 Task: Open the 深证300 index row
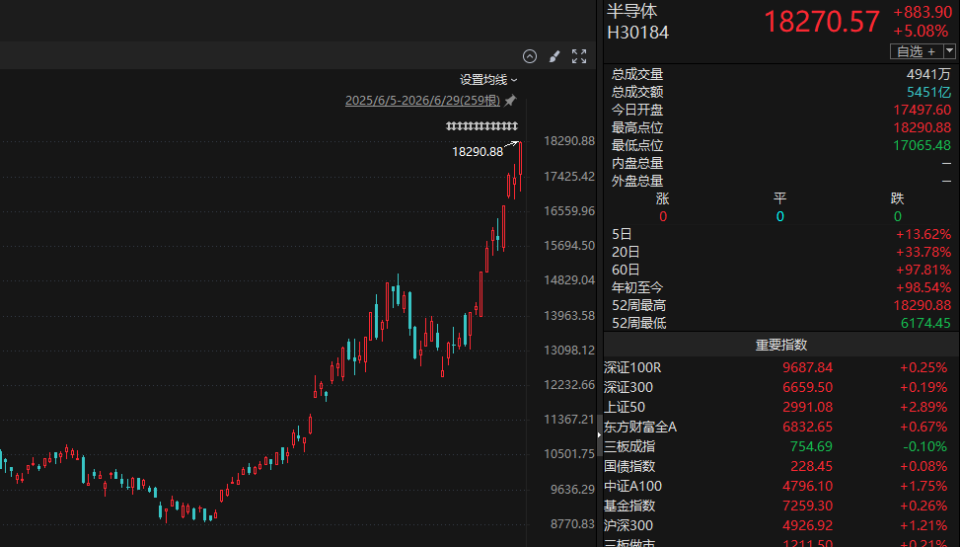pyautogui.click(x=781, y=387)
